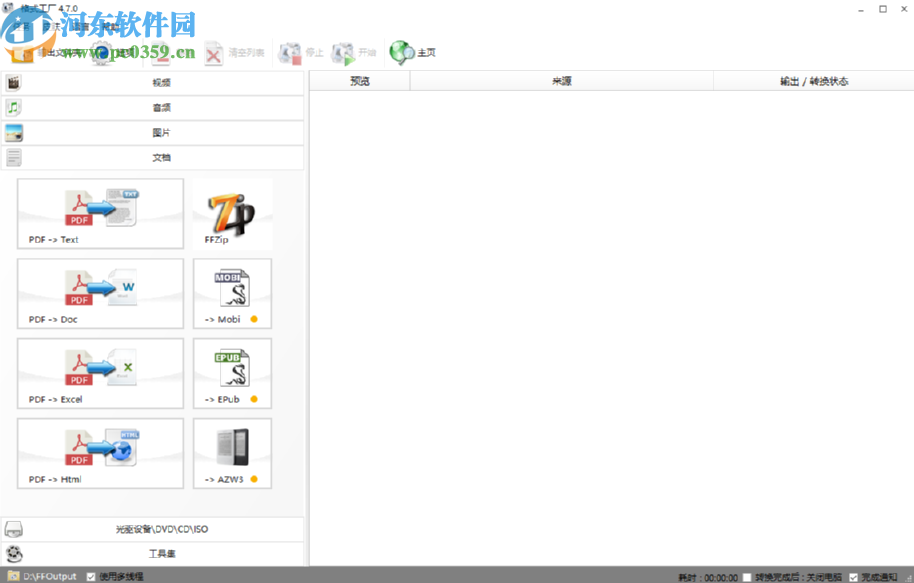The image size is (914, 583).
Task: Click the 停止 stop conversion button
Action: click(x=301, y=52)
